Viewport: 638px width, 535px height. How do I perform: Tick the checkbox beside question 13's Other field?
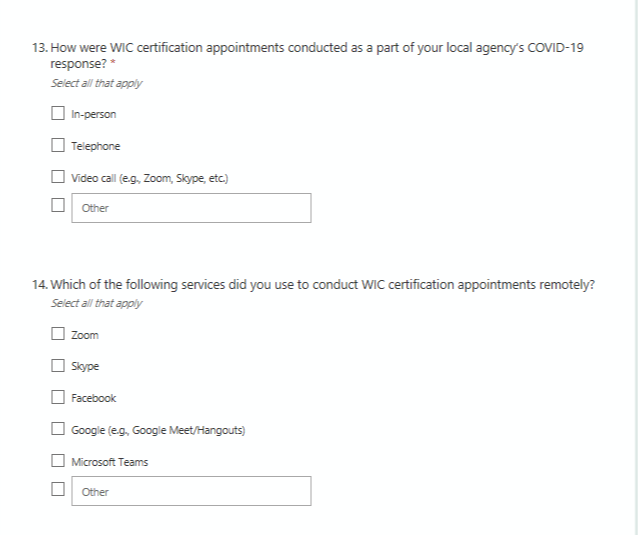click(58, 208)
